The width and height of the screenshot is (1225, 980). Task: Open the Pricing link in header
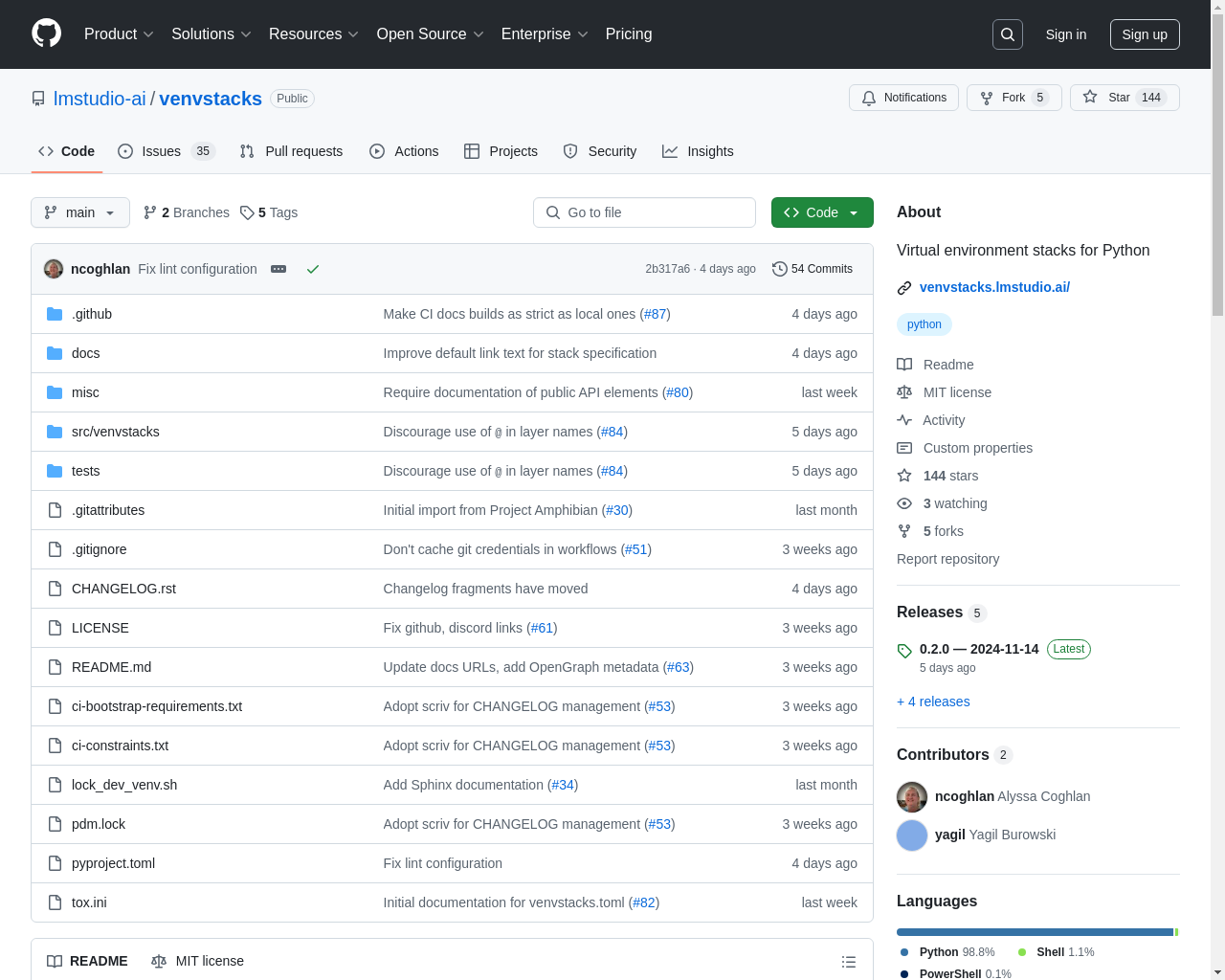pos(629,33)
